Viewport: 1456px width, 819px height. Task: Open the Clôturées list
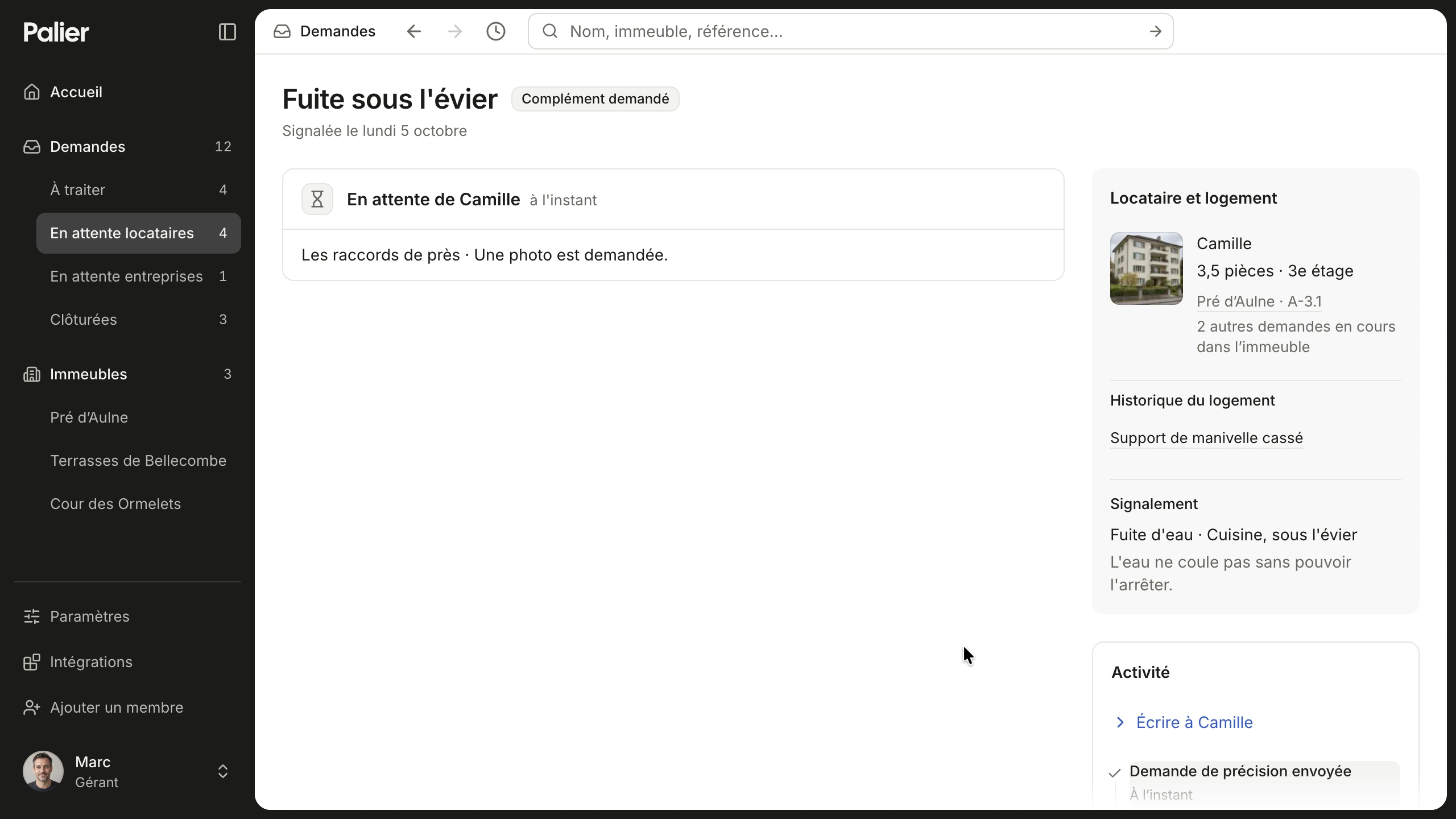[139, 320]
